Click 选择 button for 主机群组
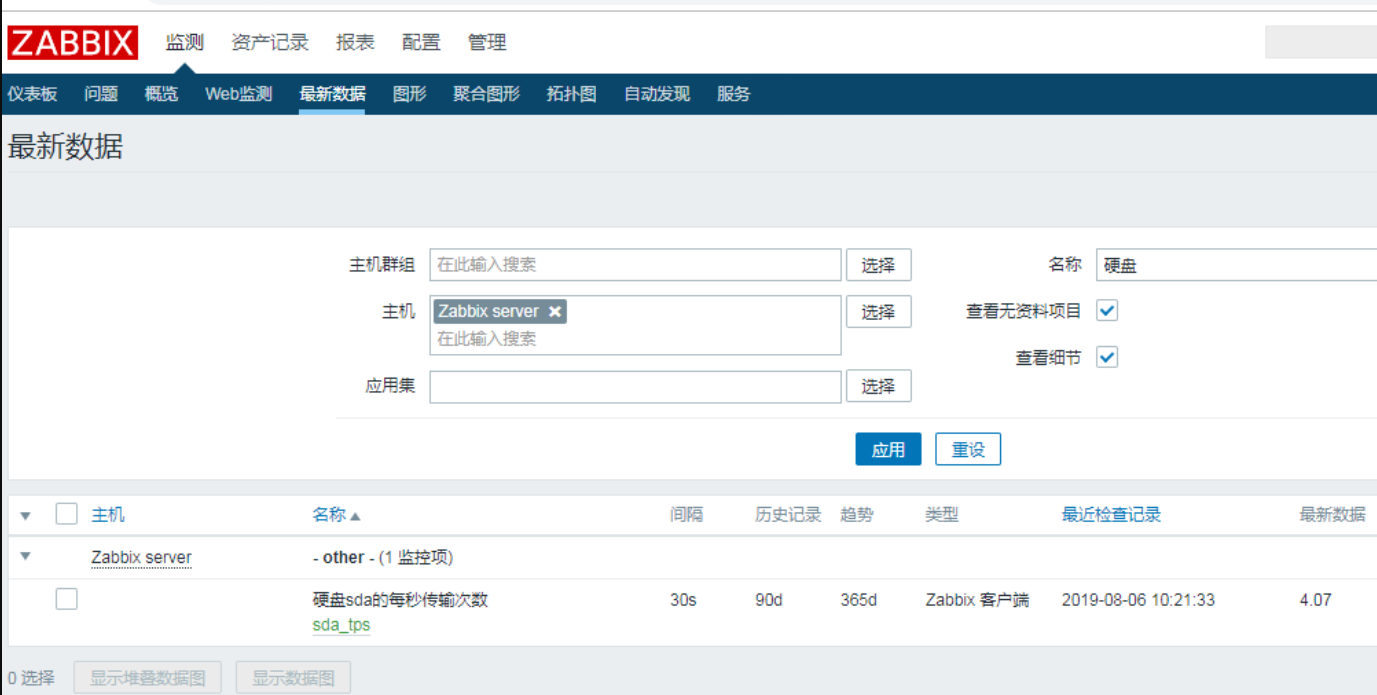 tap(878, 265)
